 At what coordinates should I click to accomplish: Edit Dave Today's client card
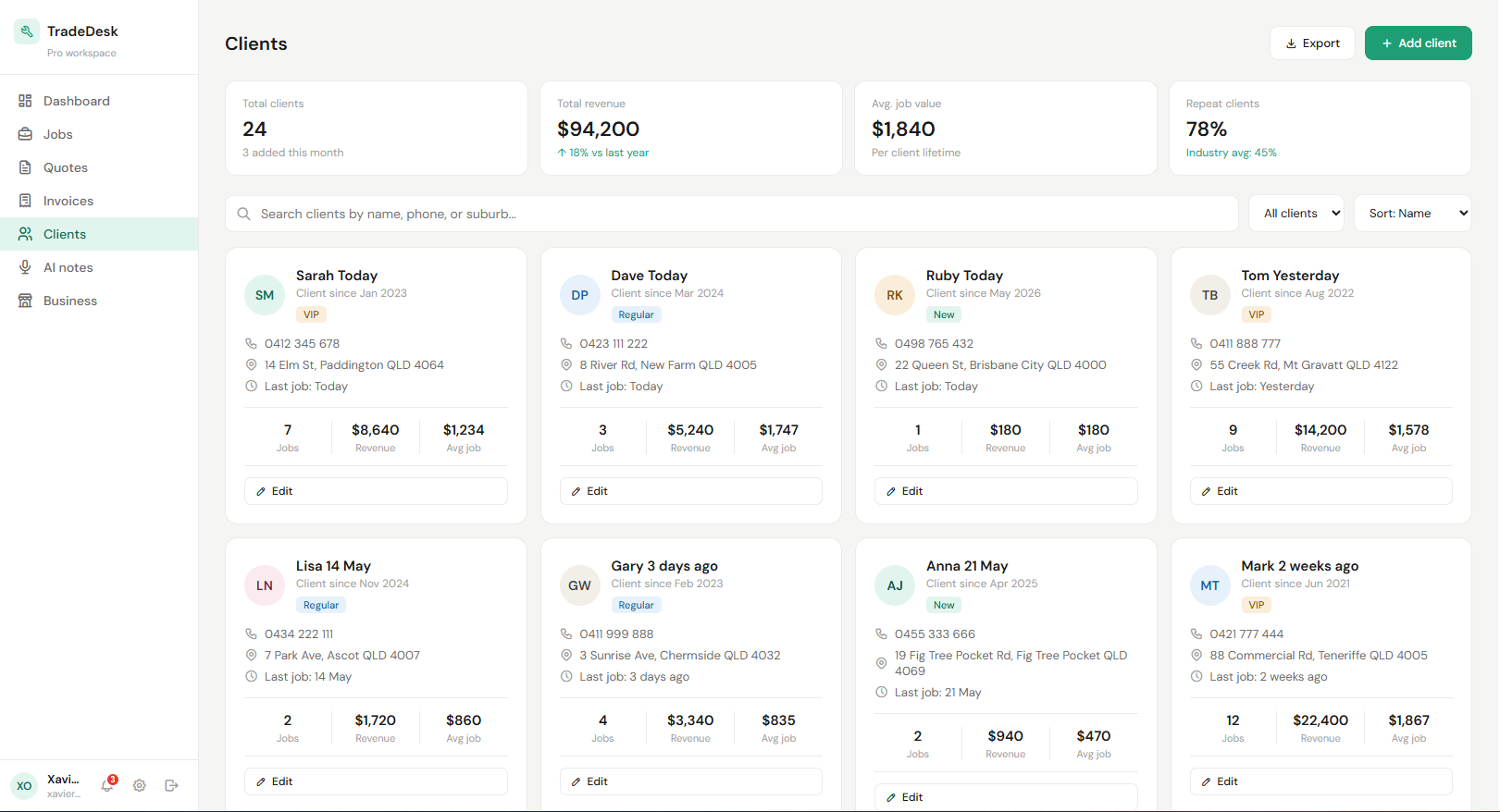pos(691,491)
